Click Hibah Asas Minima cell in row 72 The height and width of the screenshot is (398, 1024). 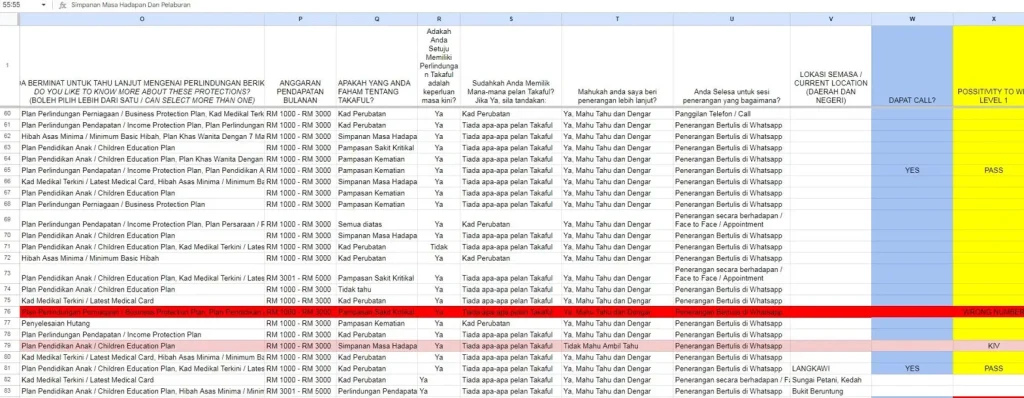pos(142,258)
